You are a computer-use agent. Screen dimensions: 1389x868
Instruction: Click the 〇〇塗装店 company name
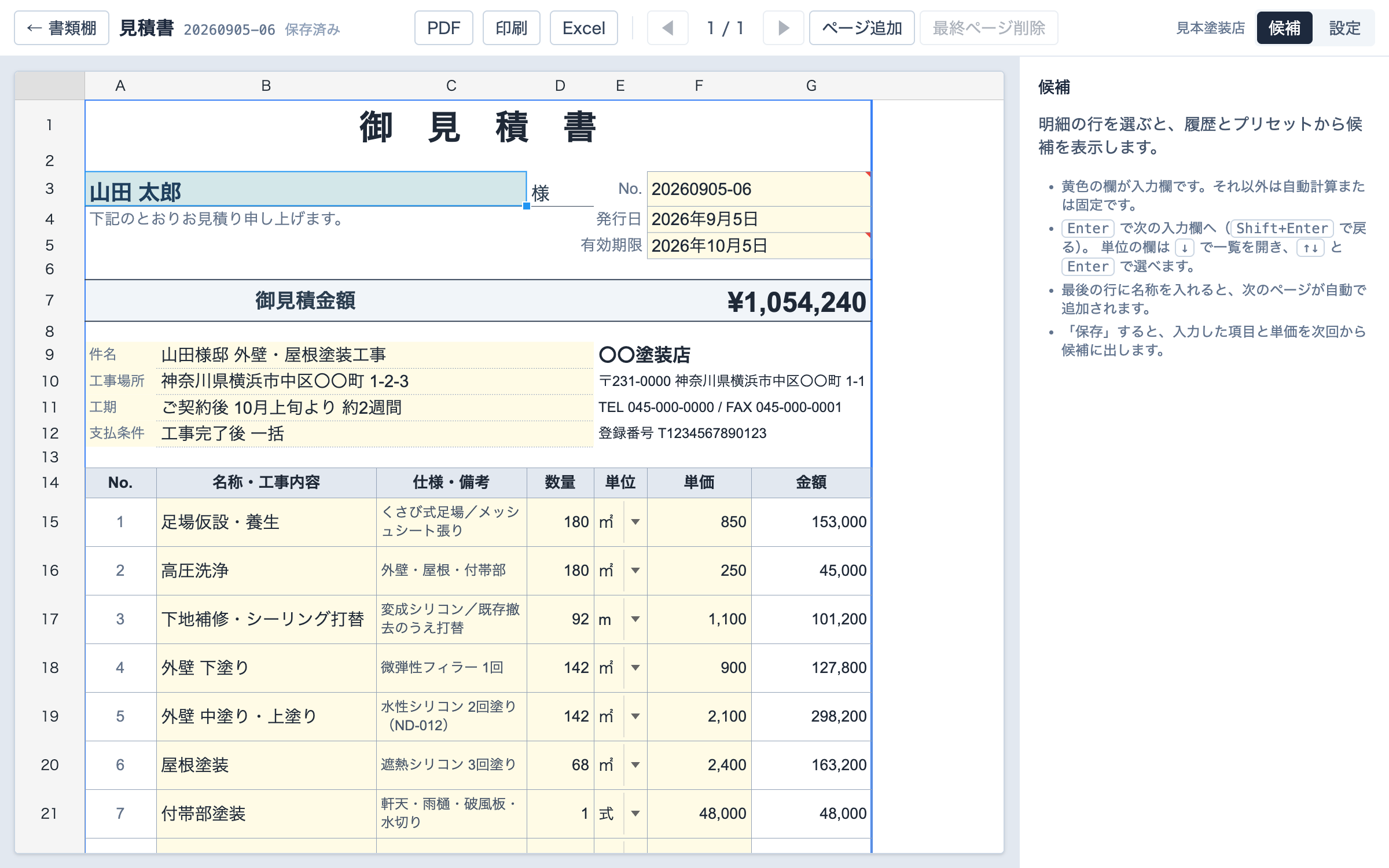pos(644,355)
